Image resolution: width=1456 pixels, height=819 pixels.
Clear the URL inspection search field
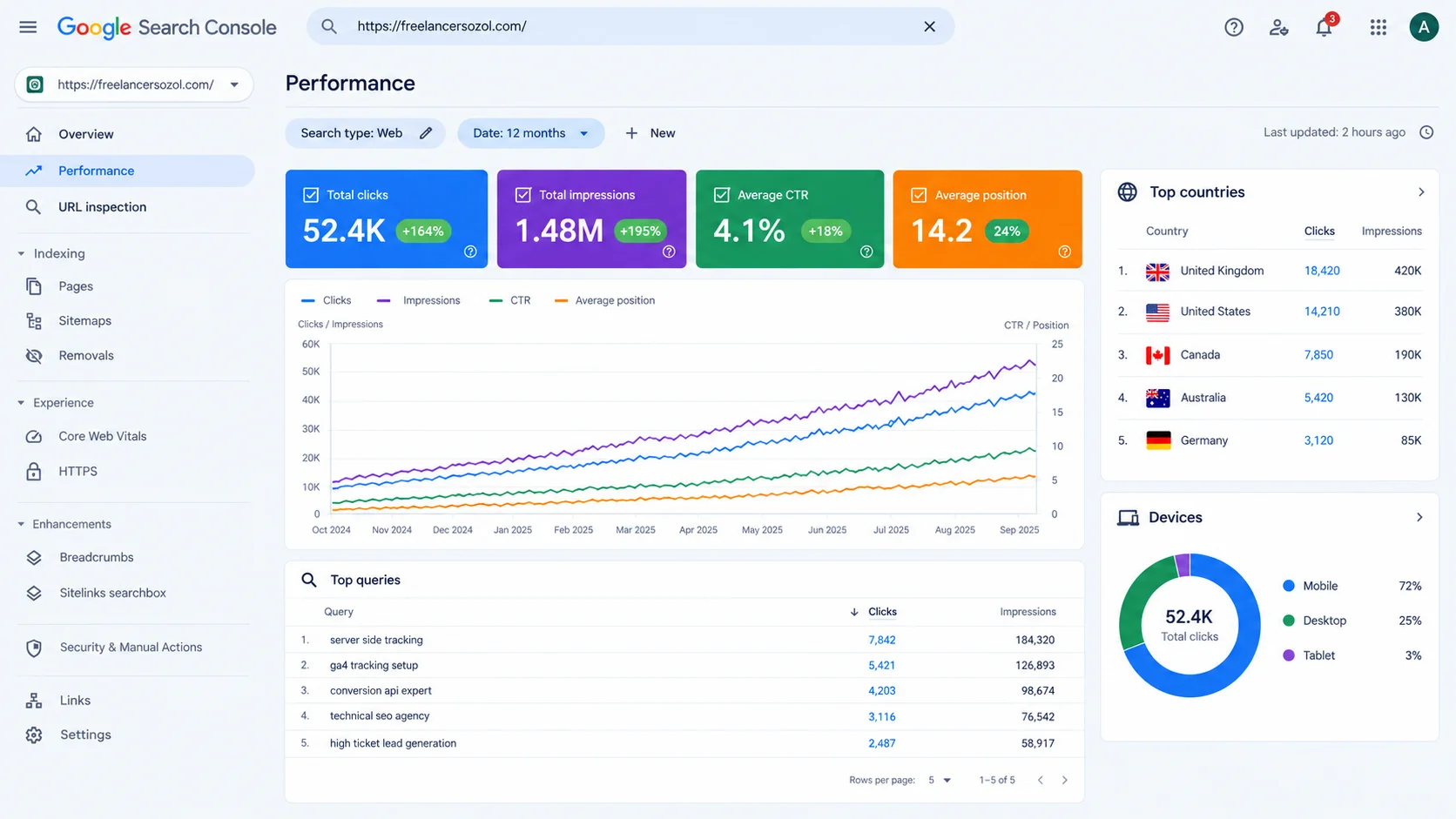pyautogui.click(x=929, y=27)
